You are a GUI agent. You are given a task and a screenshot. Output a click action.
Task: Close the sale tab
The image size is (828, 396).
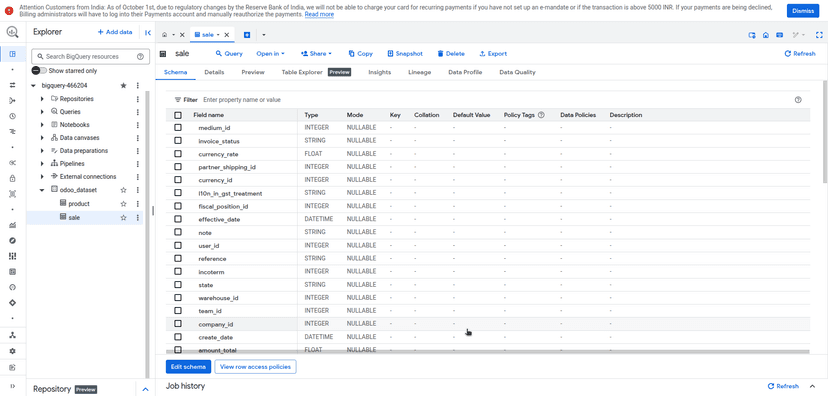(x=227, y=35)
